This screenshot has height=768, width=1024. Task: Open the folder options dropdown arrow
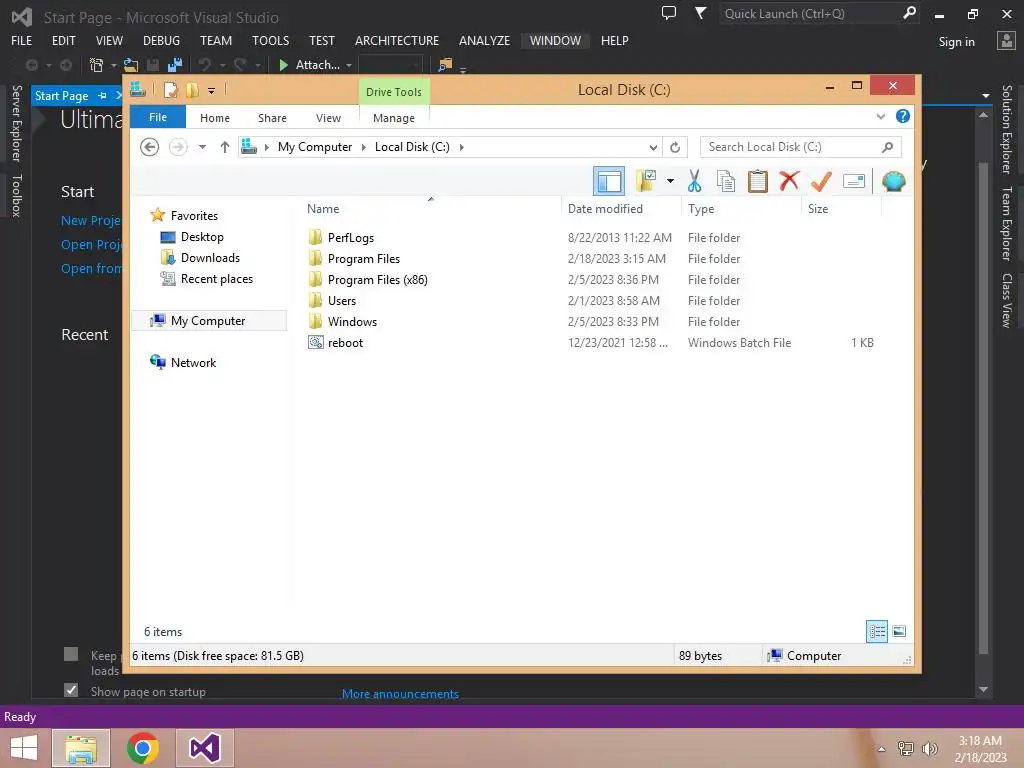pos(670,181)
